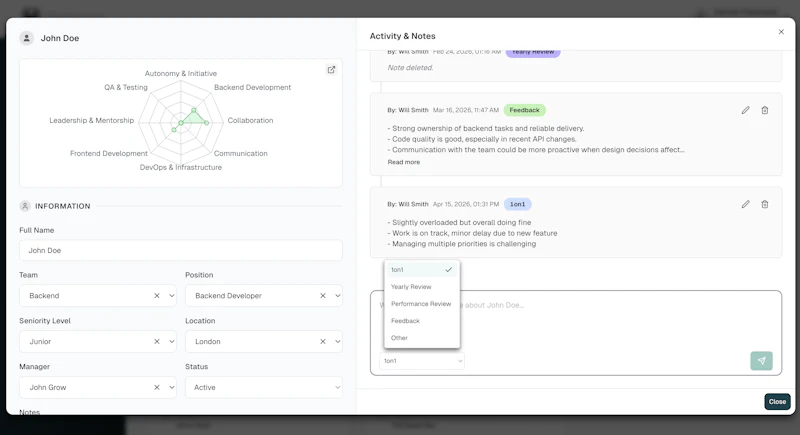
Task: Open radar chart in expanded view icon
Action: coord(331,70)
